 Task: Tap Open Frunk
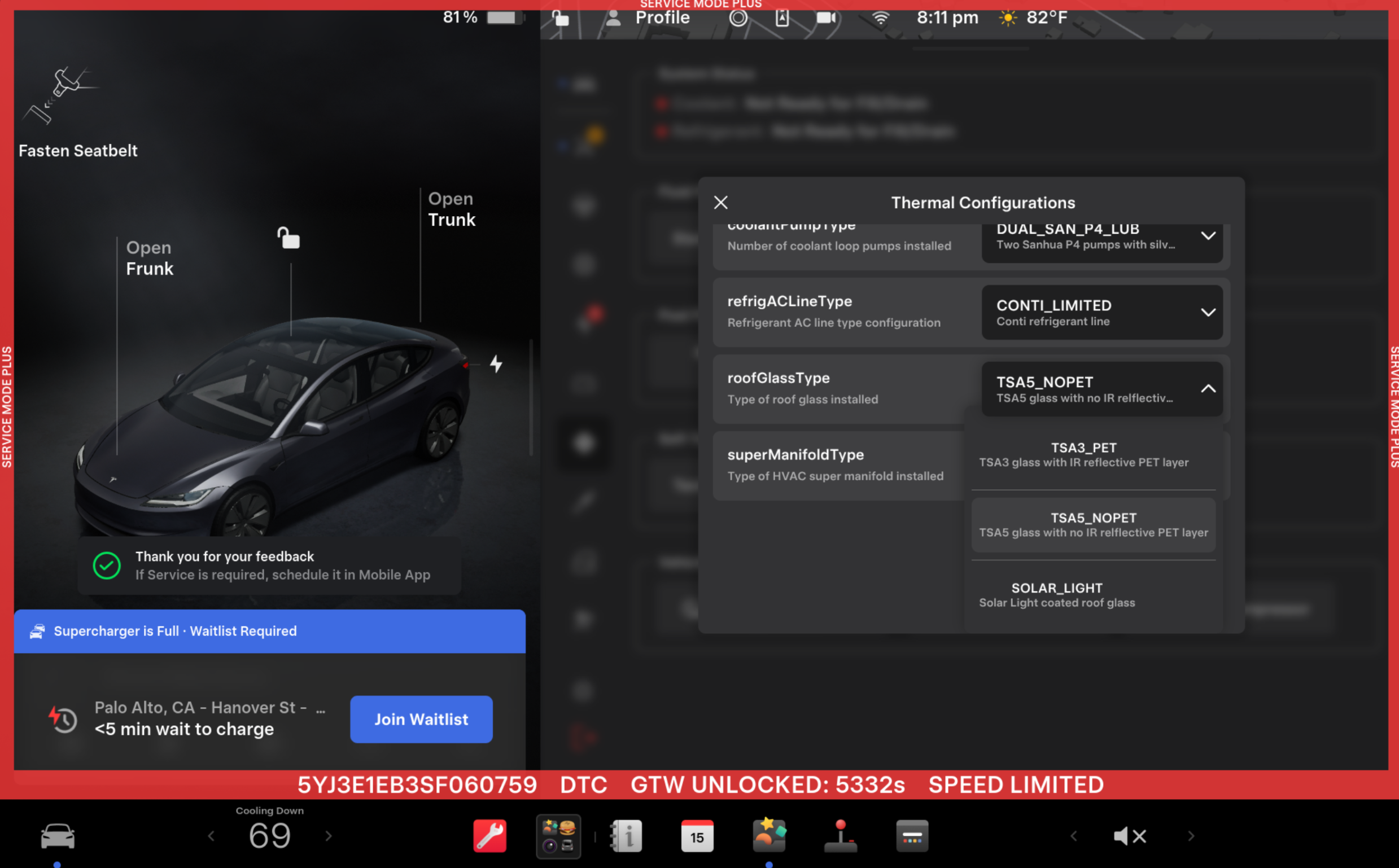pos(150,258)
